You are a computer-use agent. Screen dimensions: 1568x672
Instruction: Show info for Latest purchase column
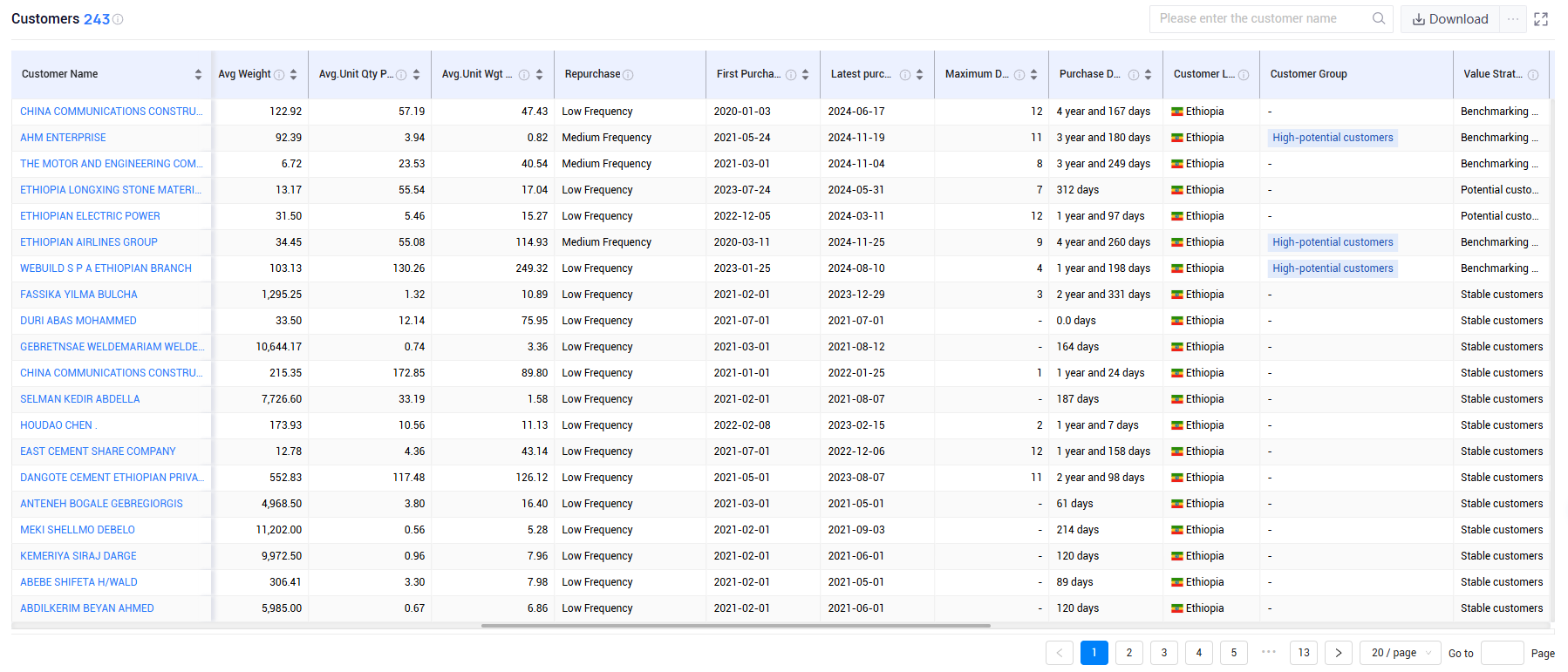point(905,75)
